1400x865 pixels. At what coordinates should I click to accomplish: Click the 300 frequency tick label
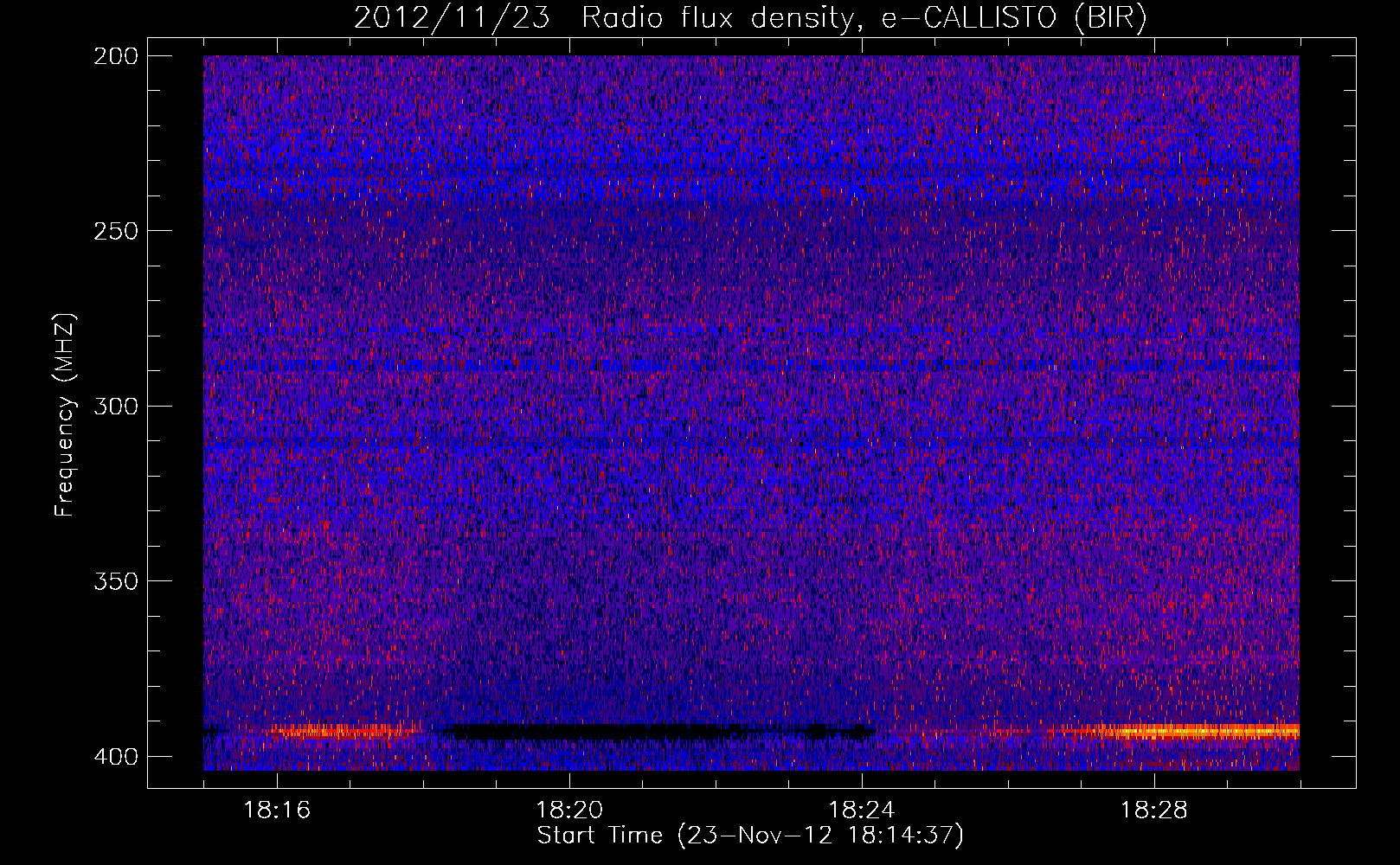[115, 406]
